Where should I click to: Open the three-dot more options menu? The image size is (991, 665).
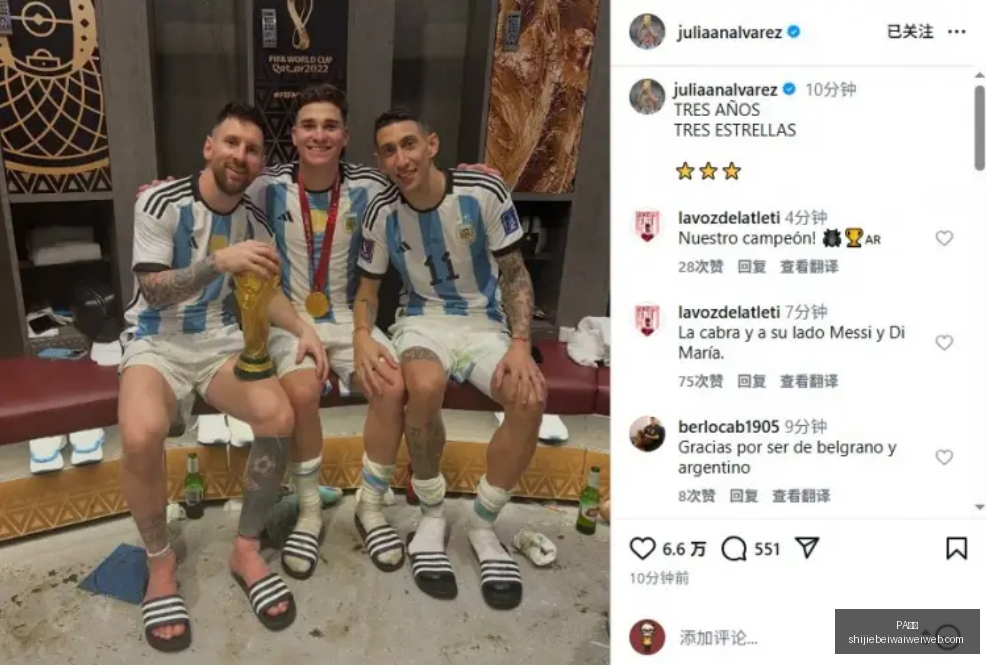pos(956,32)
